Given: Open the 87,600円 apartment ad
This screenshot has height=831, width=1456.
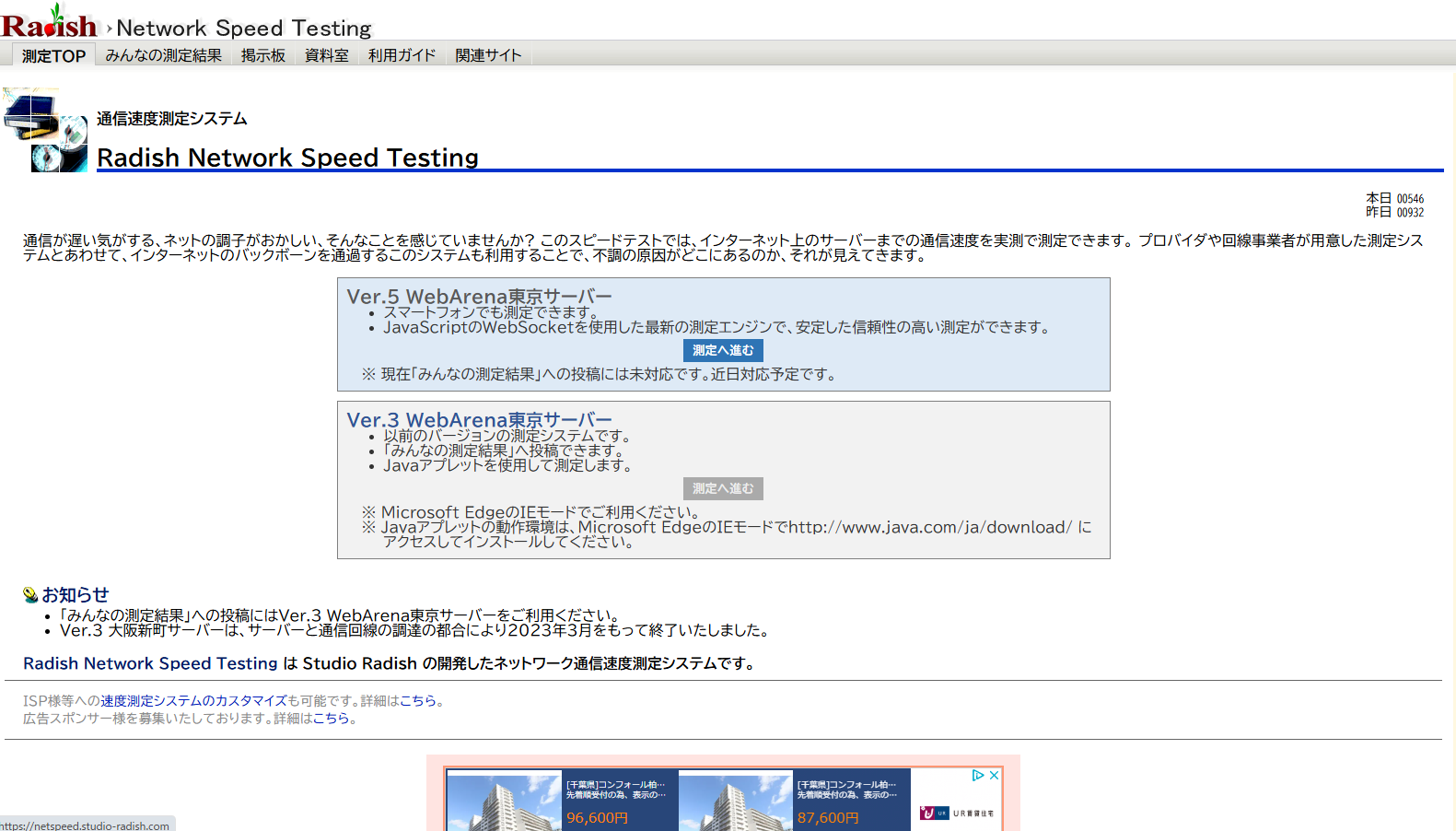Looking at the screenshot, I should coord(795,800).
